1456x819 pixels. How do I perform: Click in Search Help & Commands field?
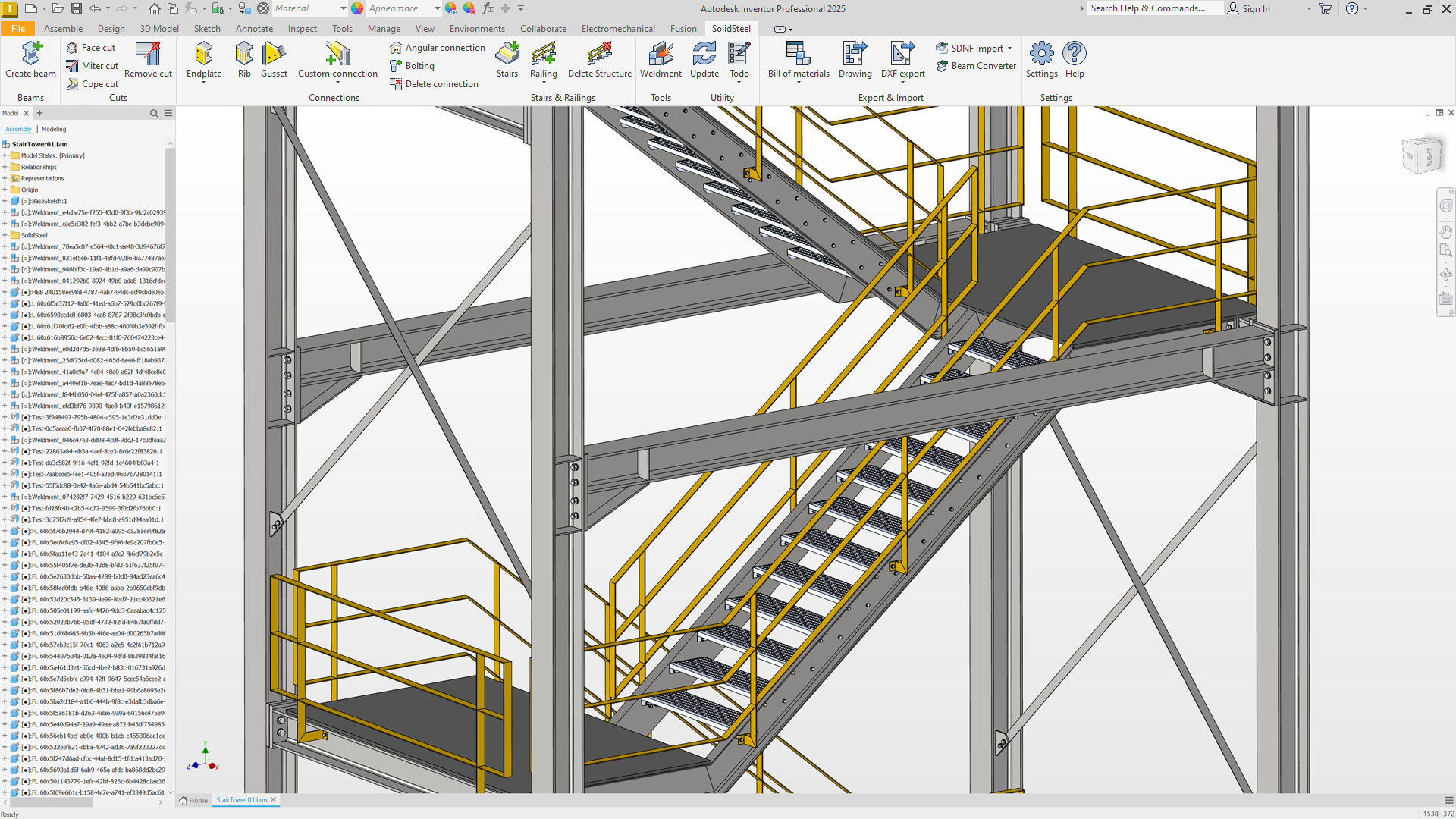coord(1153,8)
